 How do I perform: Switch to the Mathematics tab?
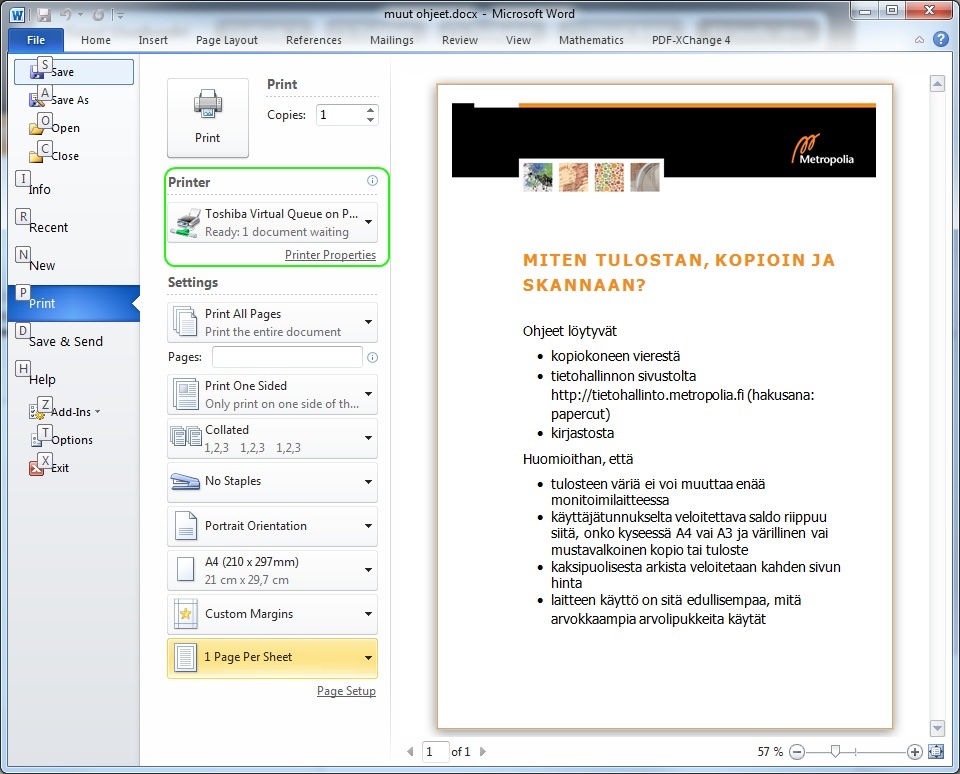pos(591,40)
